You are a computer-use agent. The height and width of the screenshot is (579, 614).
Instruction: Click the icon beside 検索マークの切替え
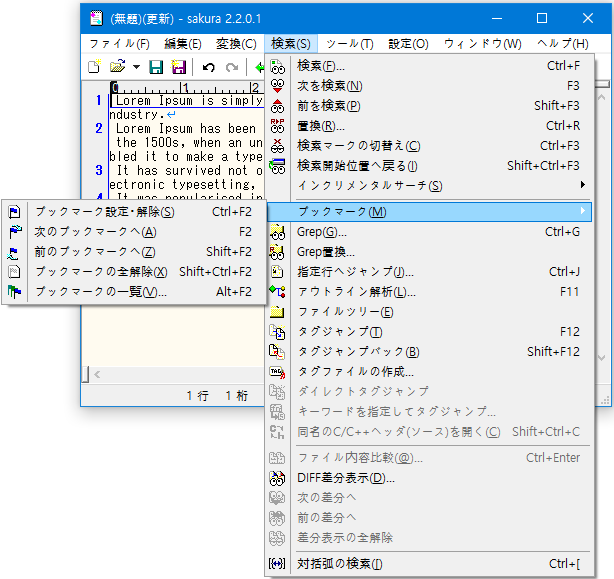coord(278,146)
